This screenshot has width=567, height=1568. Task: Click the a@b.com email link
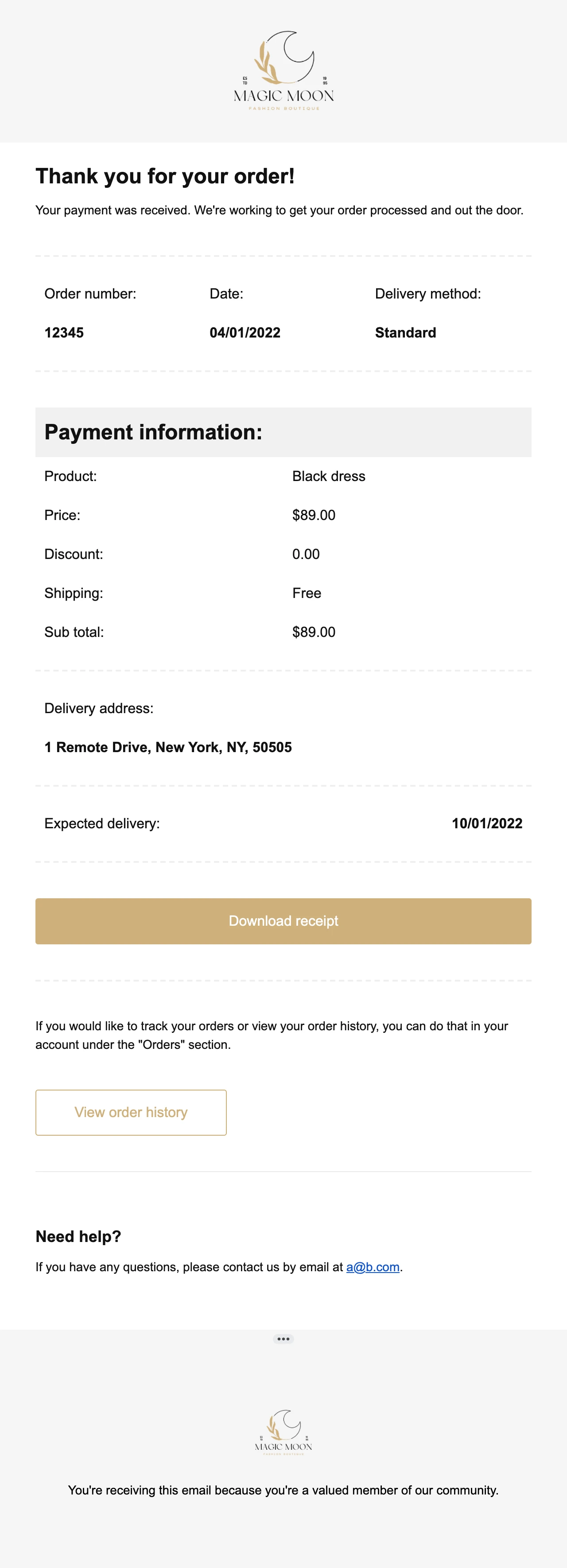pos(373,1267)
